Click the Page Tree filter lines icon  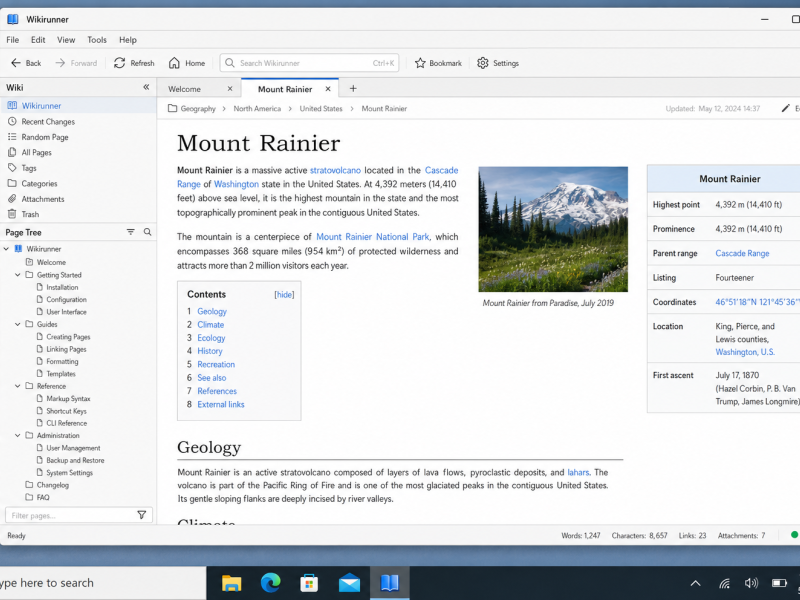point(131,232)
